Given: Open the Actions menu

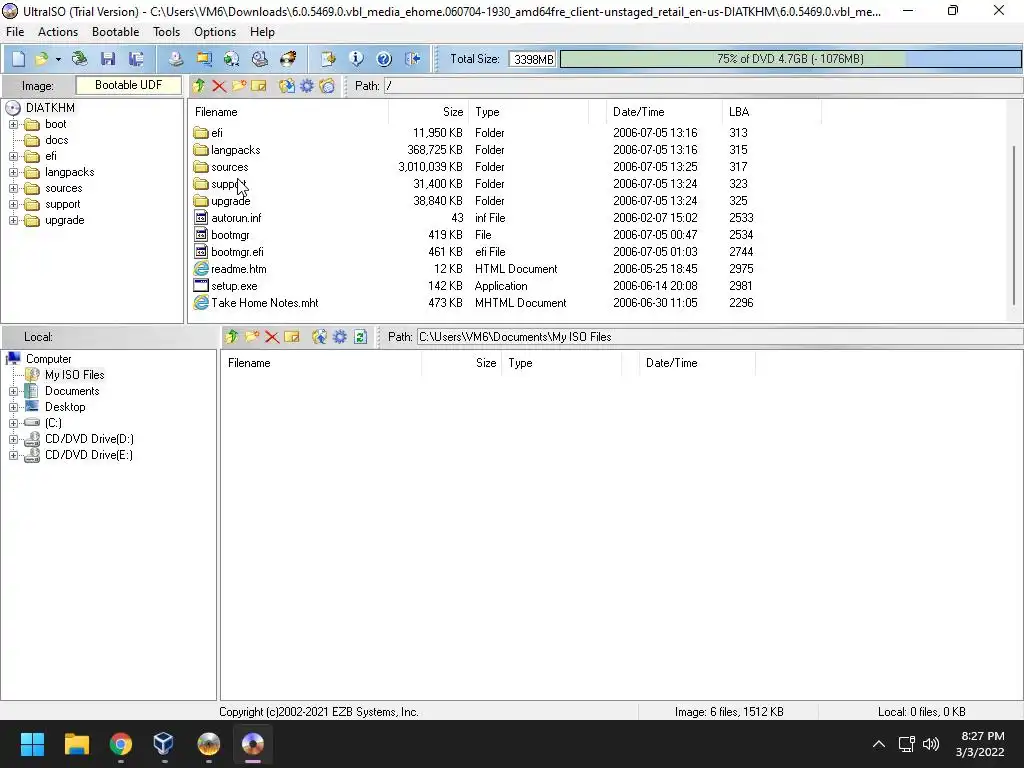Looking at the screenshot, I should [57, 32].
